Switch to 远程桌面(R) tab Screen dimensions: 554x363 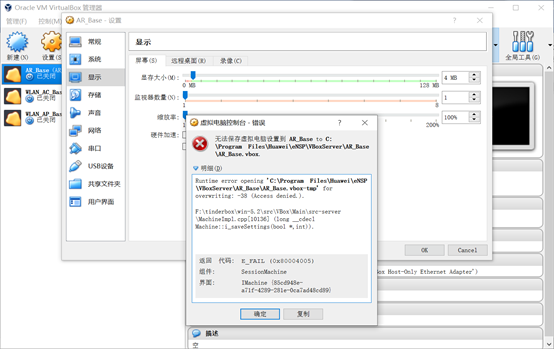[189, 61]
